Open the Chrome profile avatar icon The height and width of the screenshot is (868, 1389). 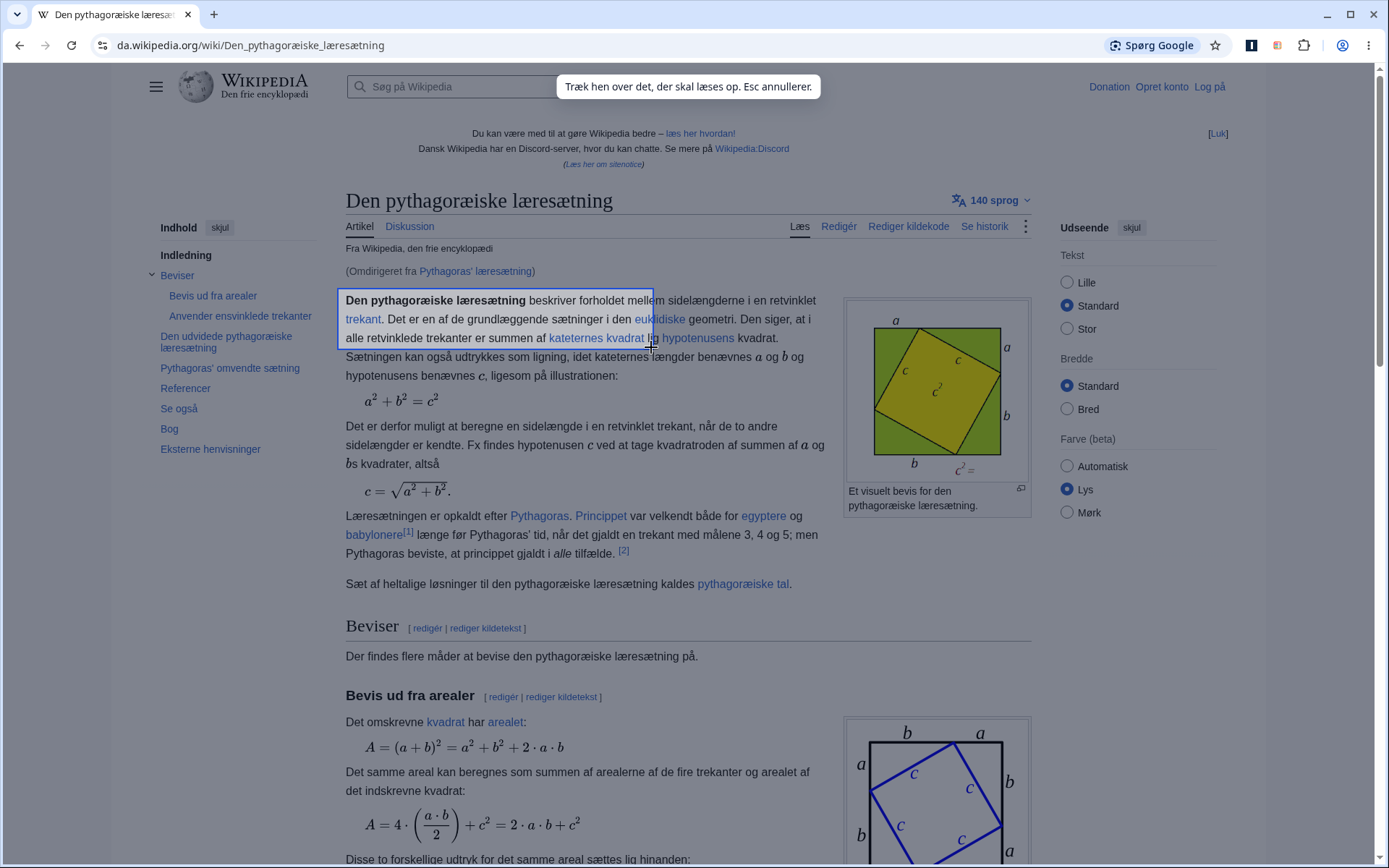point(1342,46)
